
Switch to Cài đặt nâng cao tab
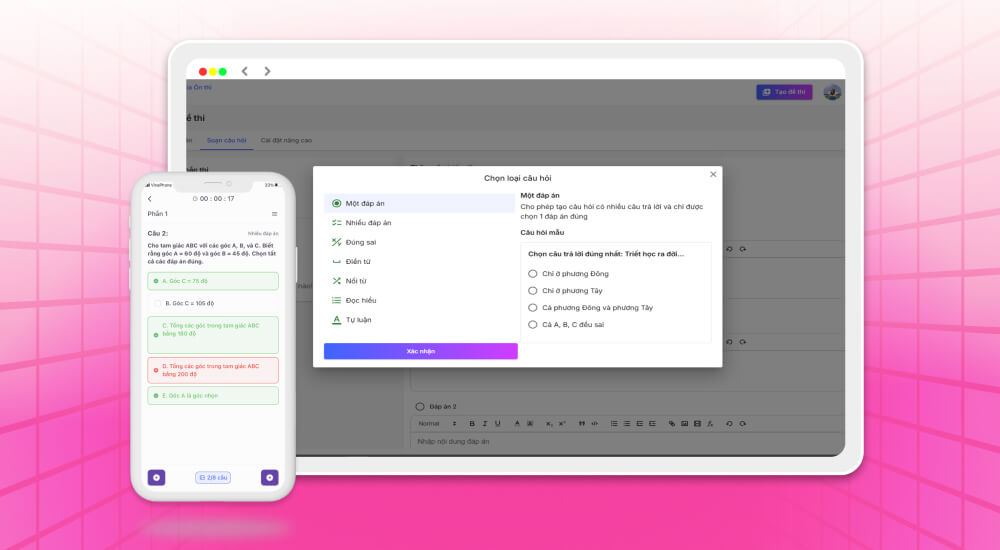click(x=286, y=140)
